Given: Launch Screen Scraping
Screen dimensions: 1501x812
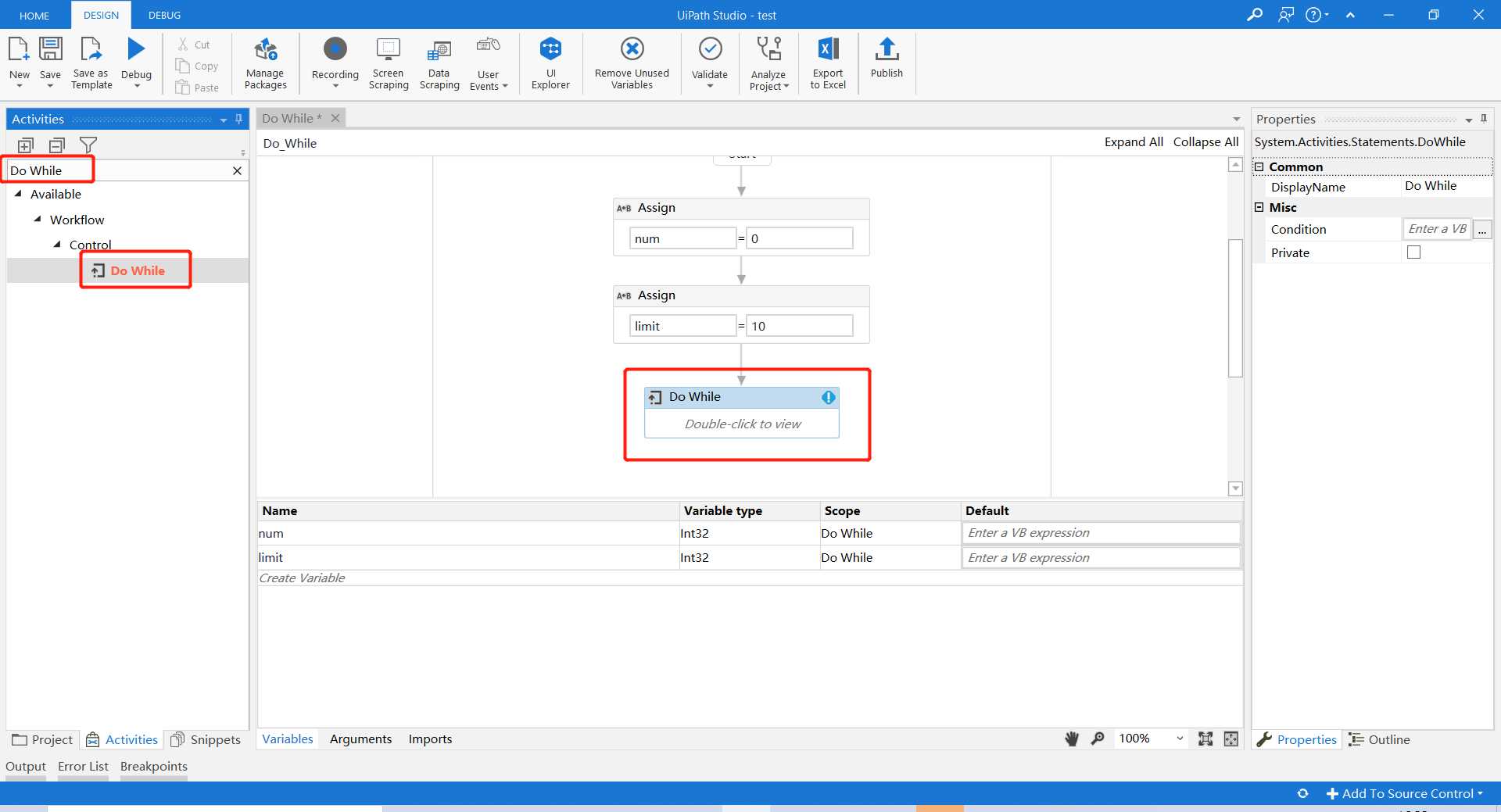Looking at the screenshot, I should click(x=389, y=63).
